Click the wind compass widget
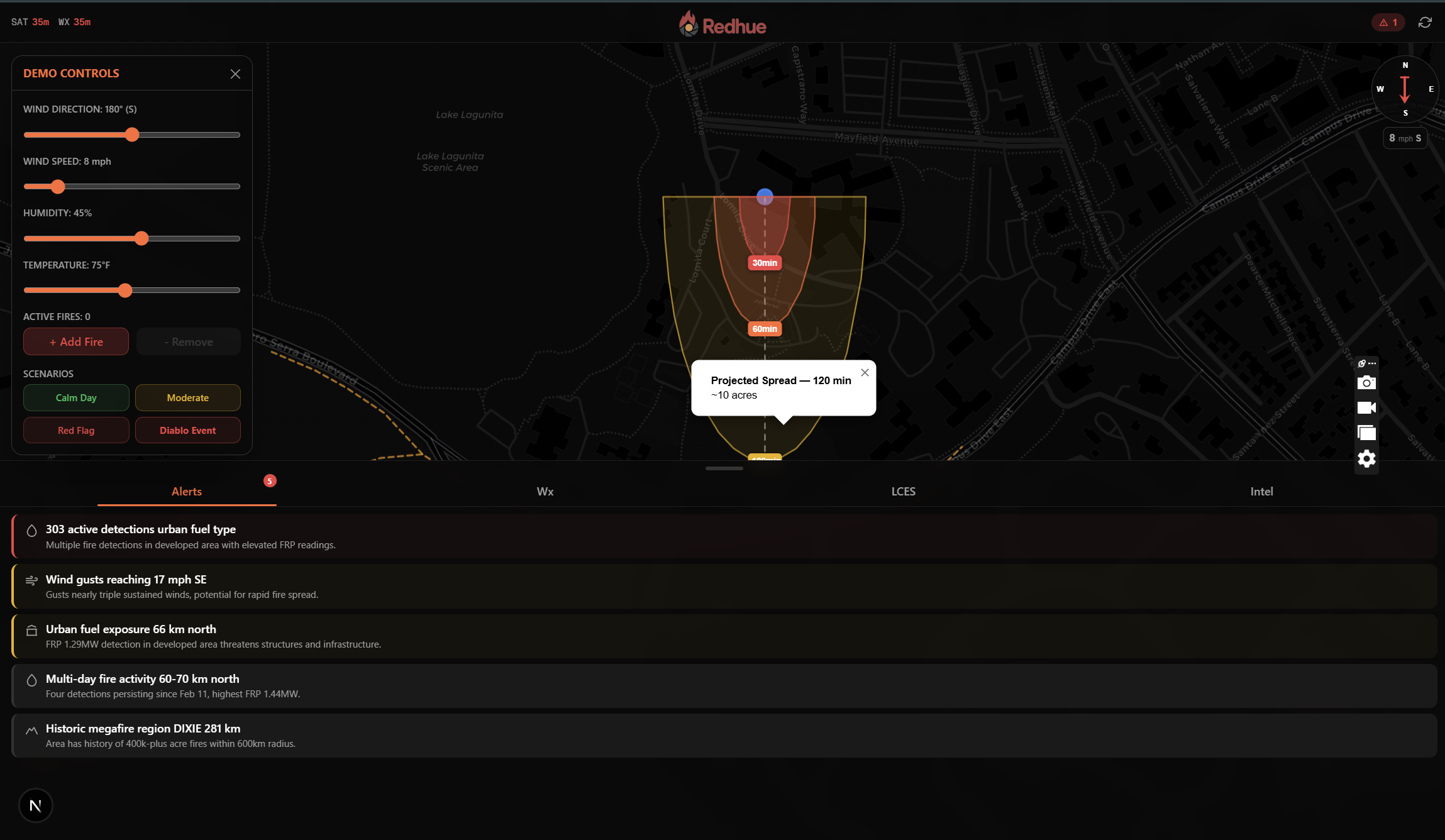 [1405, 89]
